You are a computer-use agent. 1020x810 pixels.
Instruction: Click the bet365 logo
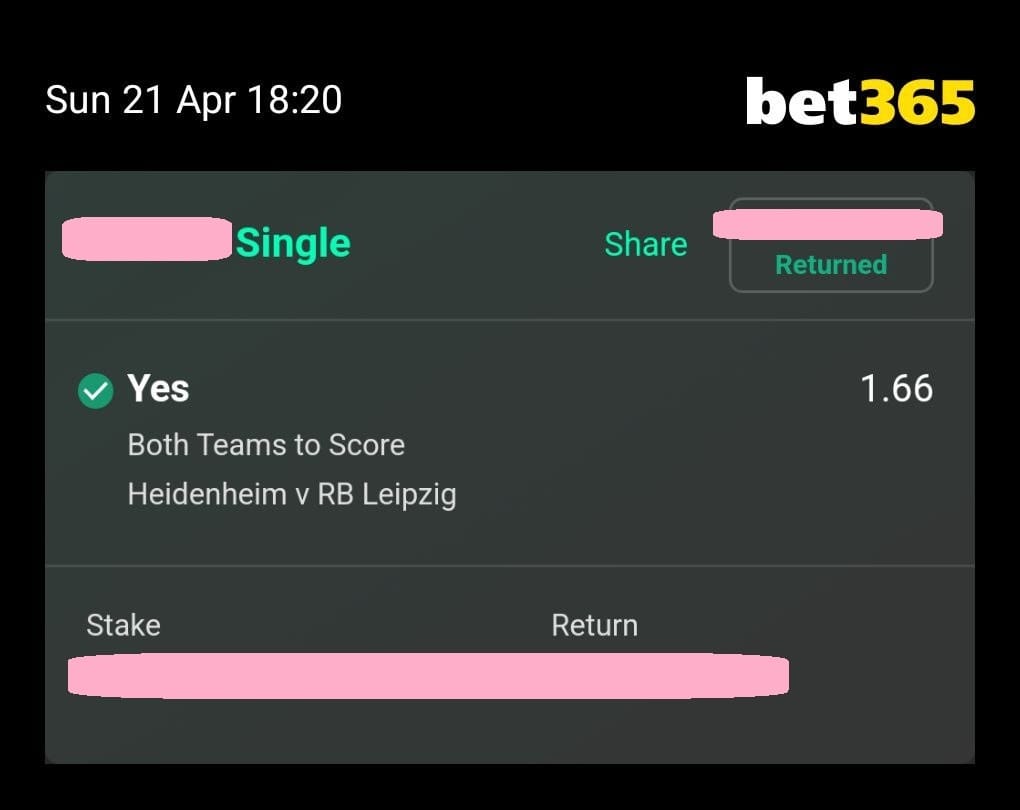point(860,101)
